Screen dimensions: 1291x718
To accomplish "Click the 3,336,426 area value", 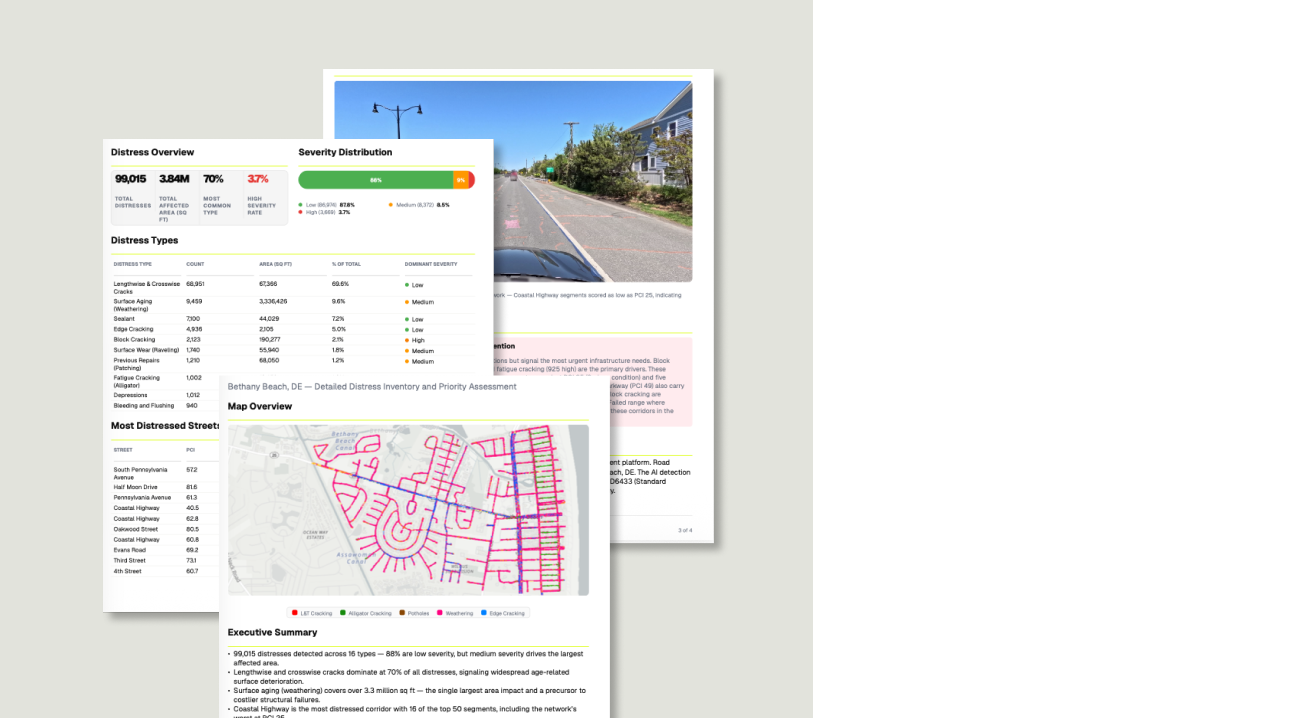I will coord(273,301).
